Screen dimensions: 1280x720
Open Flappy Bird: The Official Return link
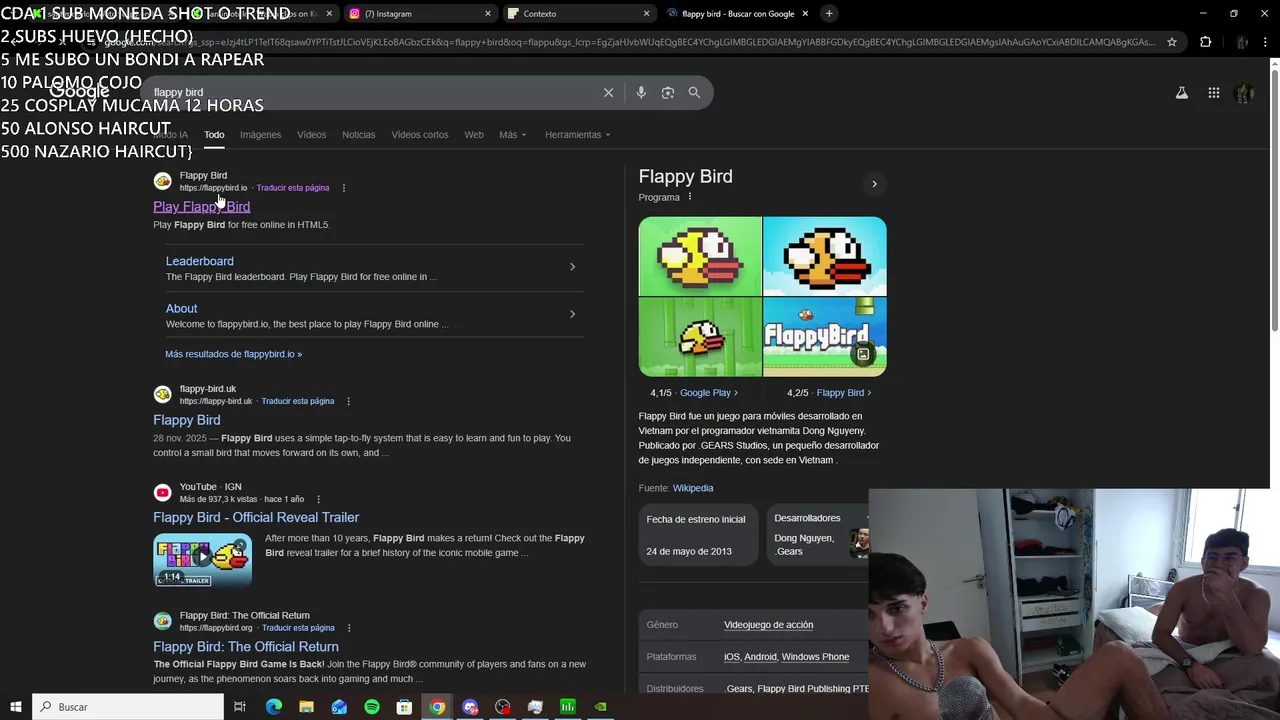[246, 646]
